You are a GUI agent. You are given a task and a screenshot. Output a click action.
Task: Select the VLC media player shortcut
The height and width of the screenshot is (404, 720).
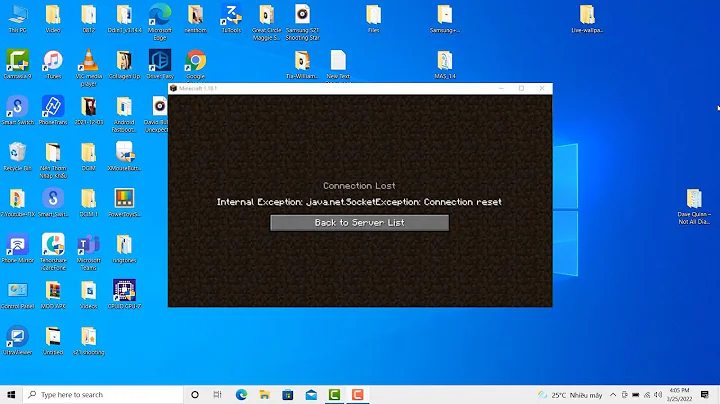89,68
